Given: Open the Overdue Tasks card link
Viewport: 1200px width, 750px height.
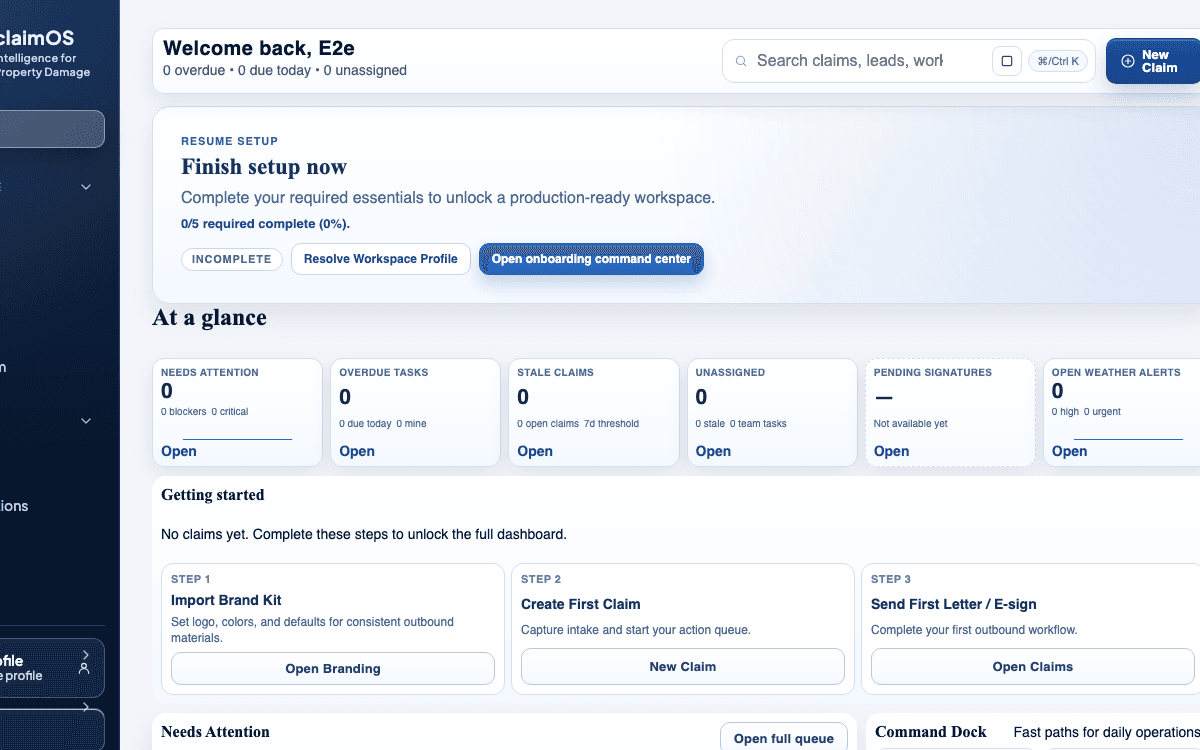Looking at the screenshot, I should point(357,451).
